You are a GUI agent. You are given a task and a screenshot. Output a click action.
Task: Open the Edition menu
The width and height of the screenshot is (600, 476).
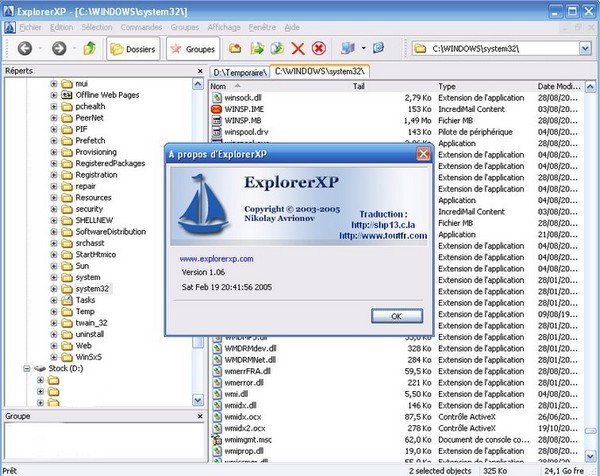pos(62,27)
